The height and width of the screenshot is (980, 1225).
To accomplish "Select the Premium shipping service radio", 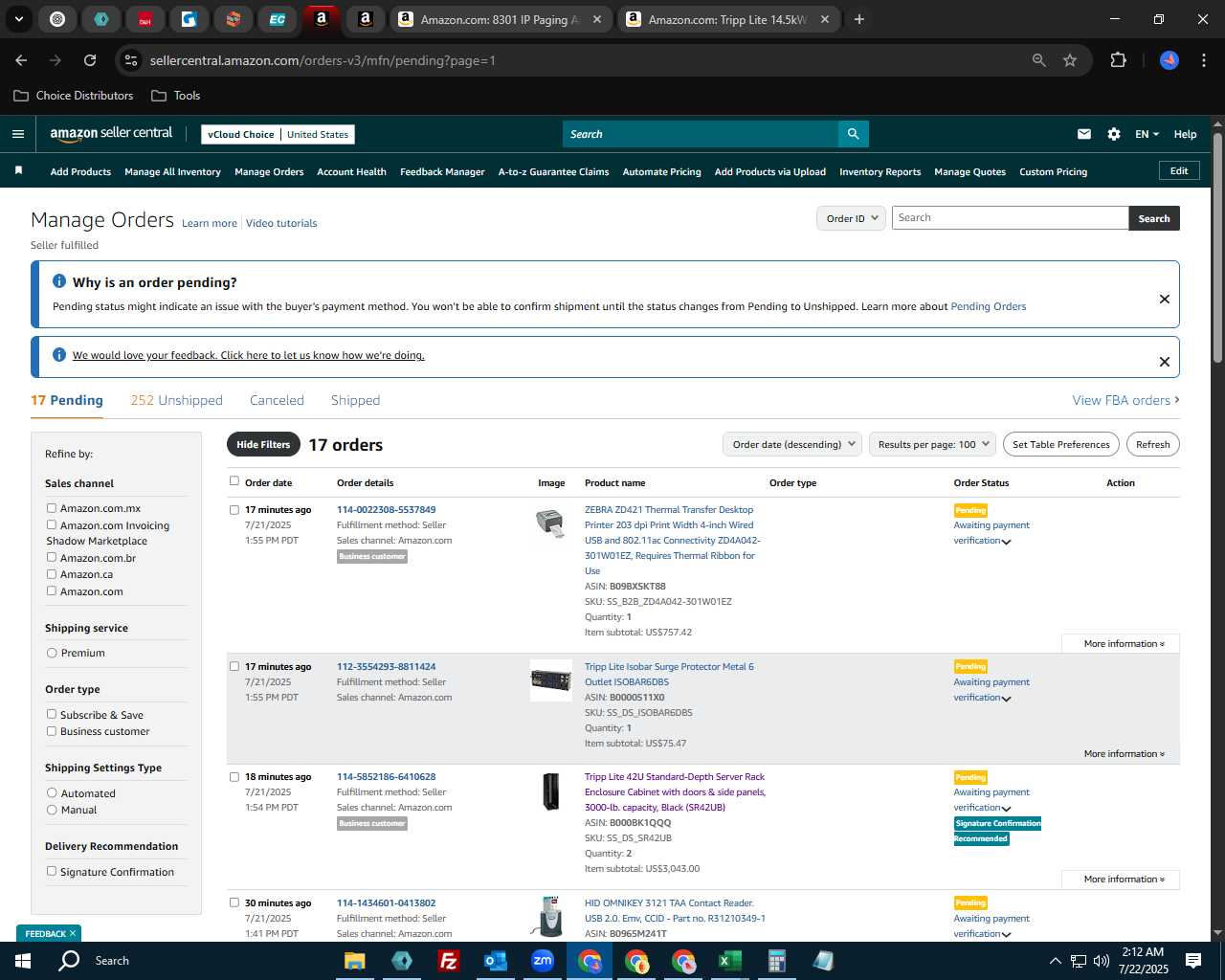I will (x=52, y=653).
